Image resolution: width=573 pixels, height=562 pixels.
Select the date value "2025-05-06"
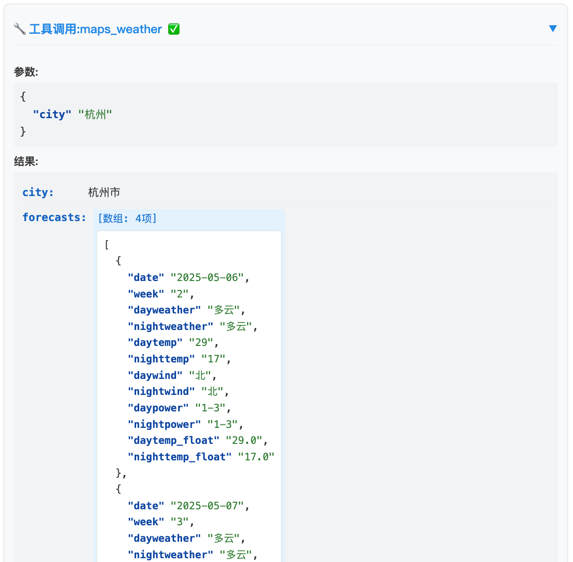coord(207,277)
